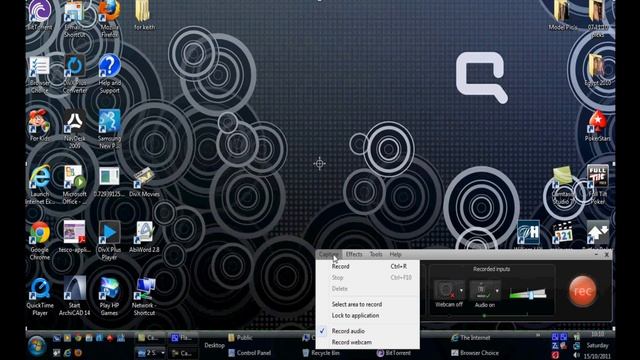Choose Lock to application
640x360 pixels.
(367, 316)
